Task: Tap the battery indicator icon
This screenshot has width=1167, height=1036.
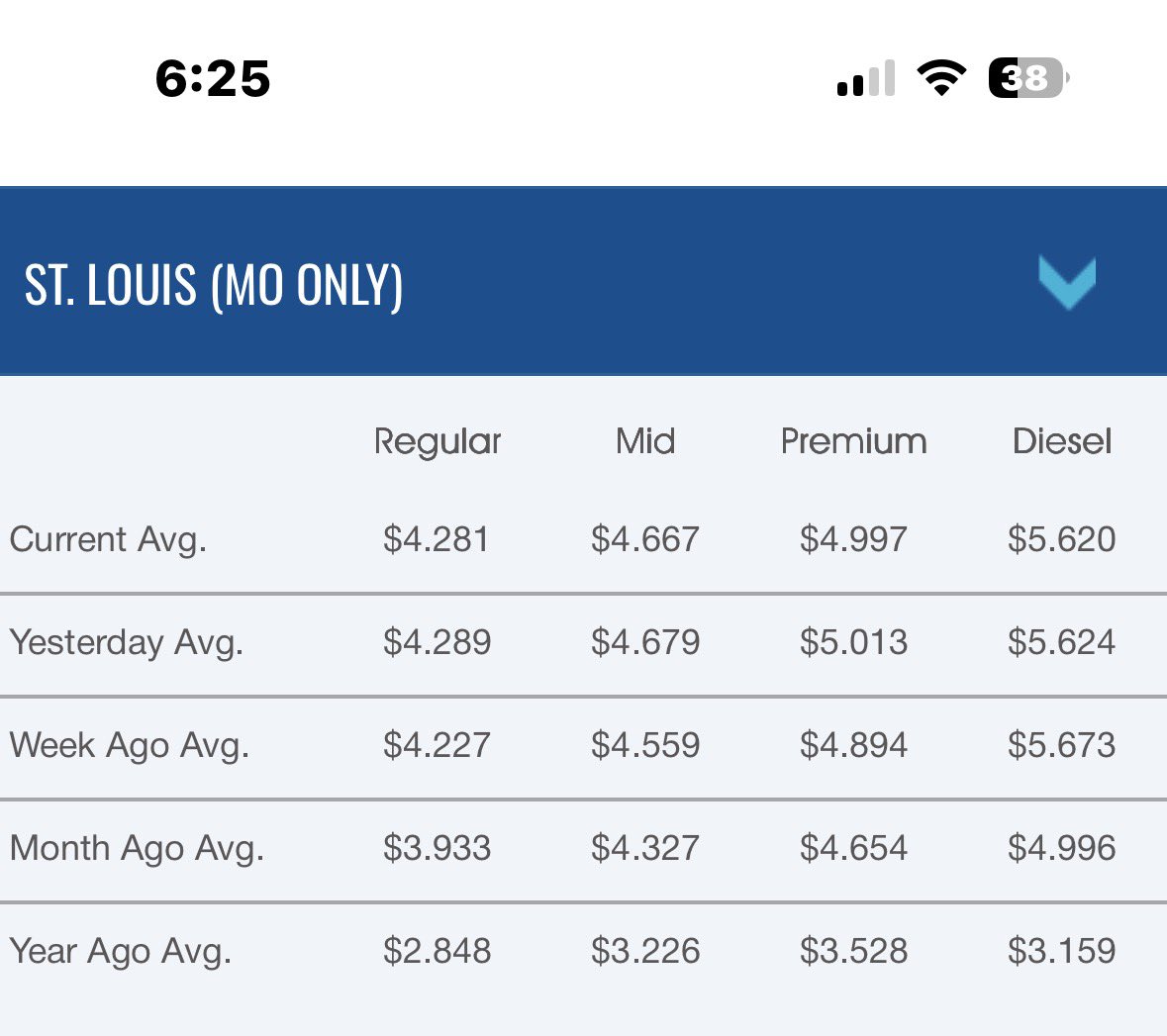Action: [1028, 77]
